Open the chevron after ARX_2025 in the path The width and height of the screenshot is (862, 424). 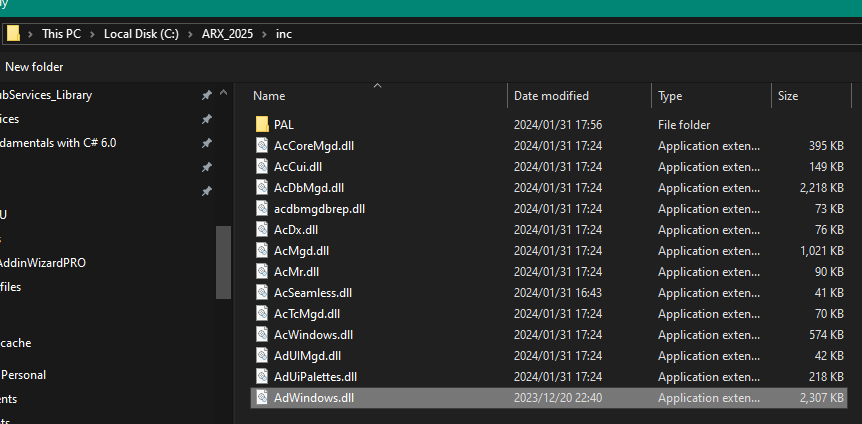264,34
